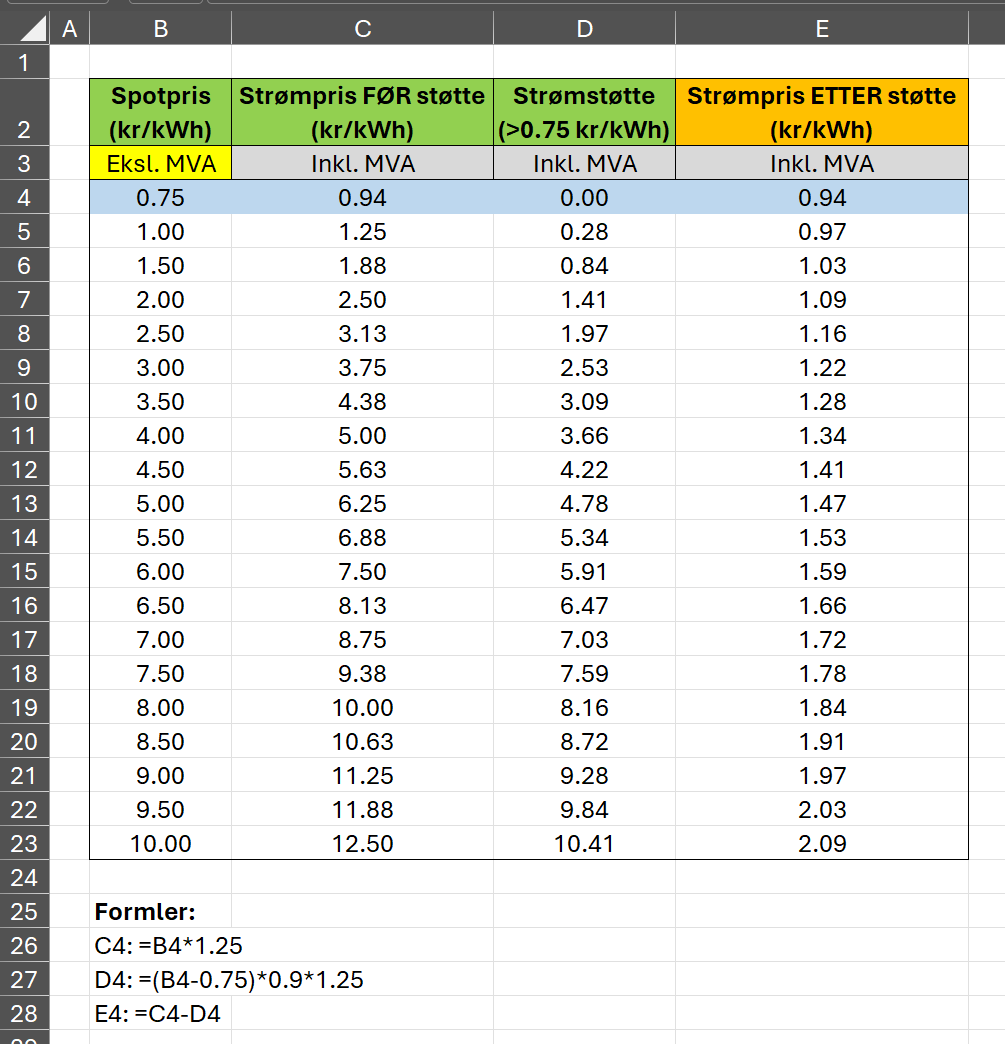
Task: Select cell C23 with value 12.50
Action: [362, 843]
